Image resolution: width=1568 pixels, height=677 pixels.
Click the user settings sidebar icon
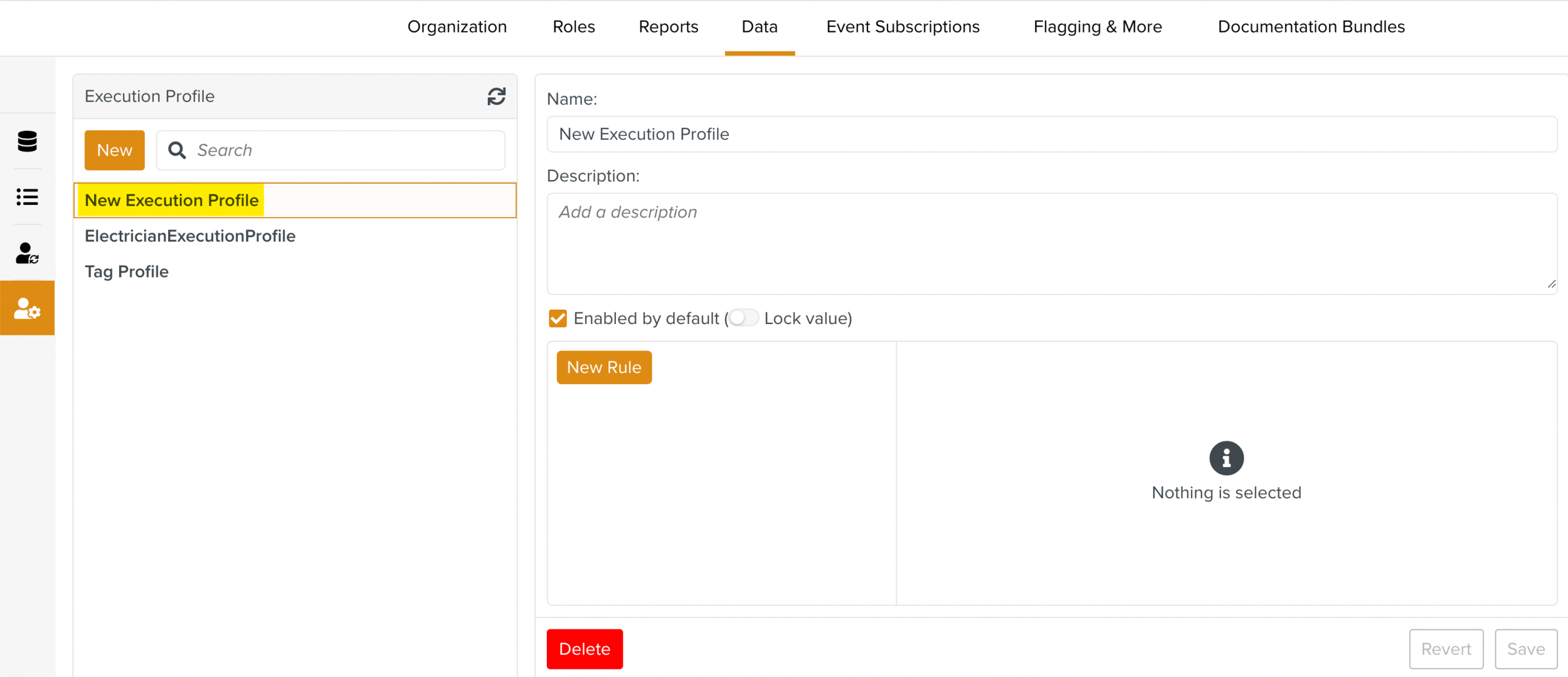pos(27,308)
